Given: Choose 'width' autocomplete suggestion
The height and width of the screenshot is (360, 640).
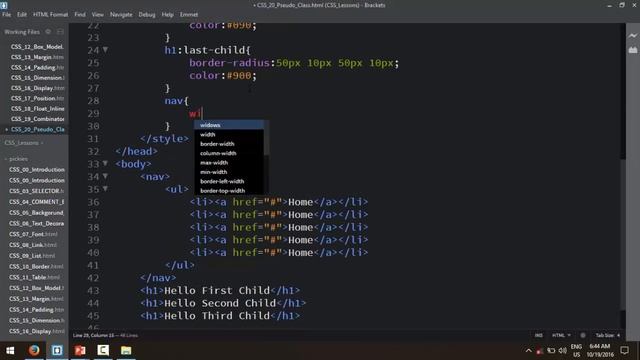Looking at the screenshot, I should (x=229, y=134).
